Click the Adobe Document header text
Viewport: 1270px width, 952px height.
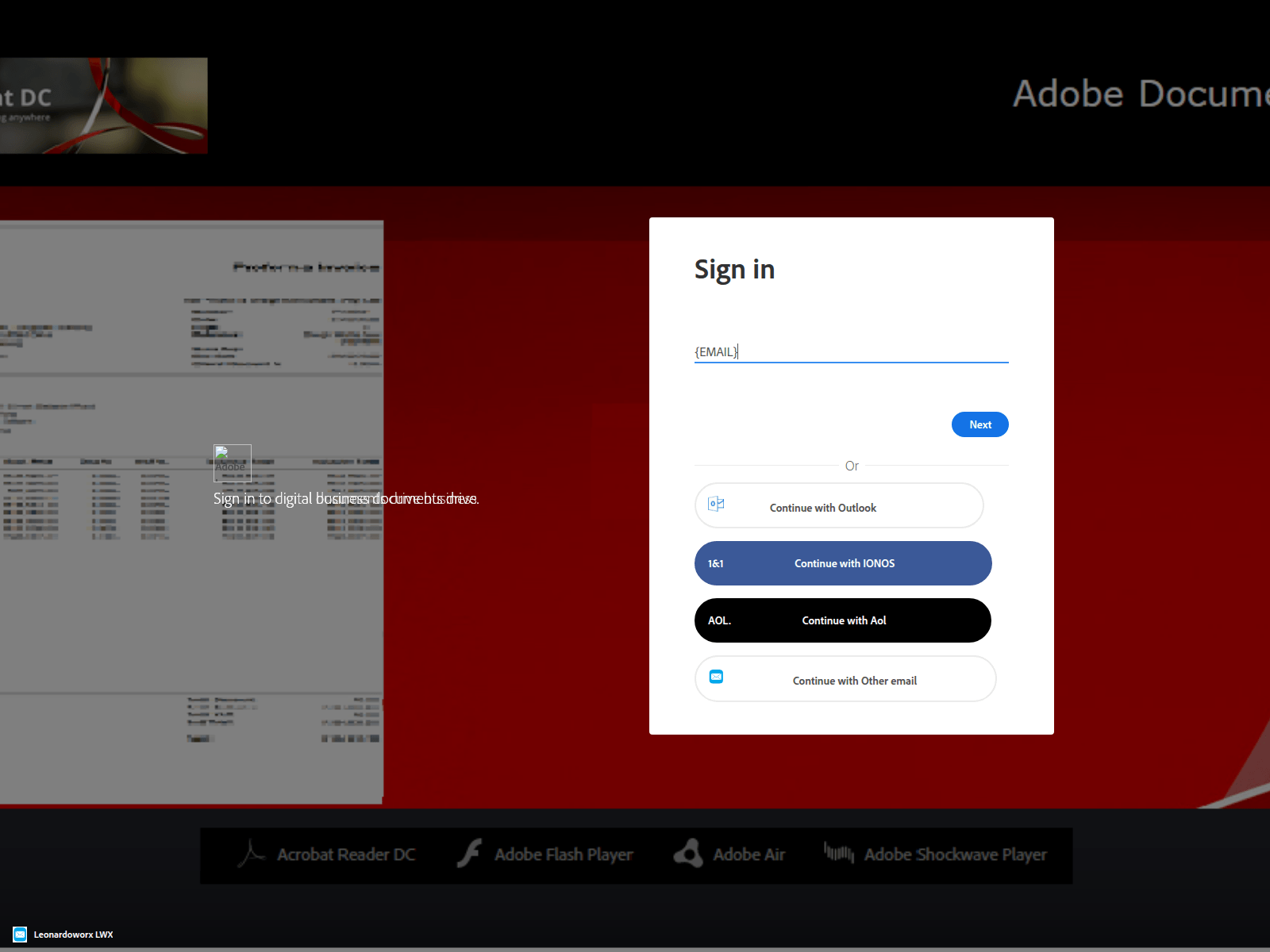point(1141,94)
